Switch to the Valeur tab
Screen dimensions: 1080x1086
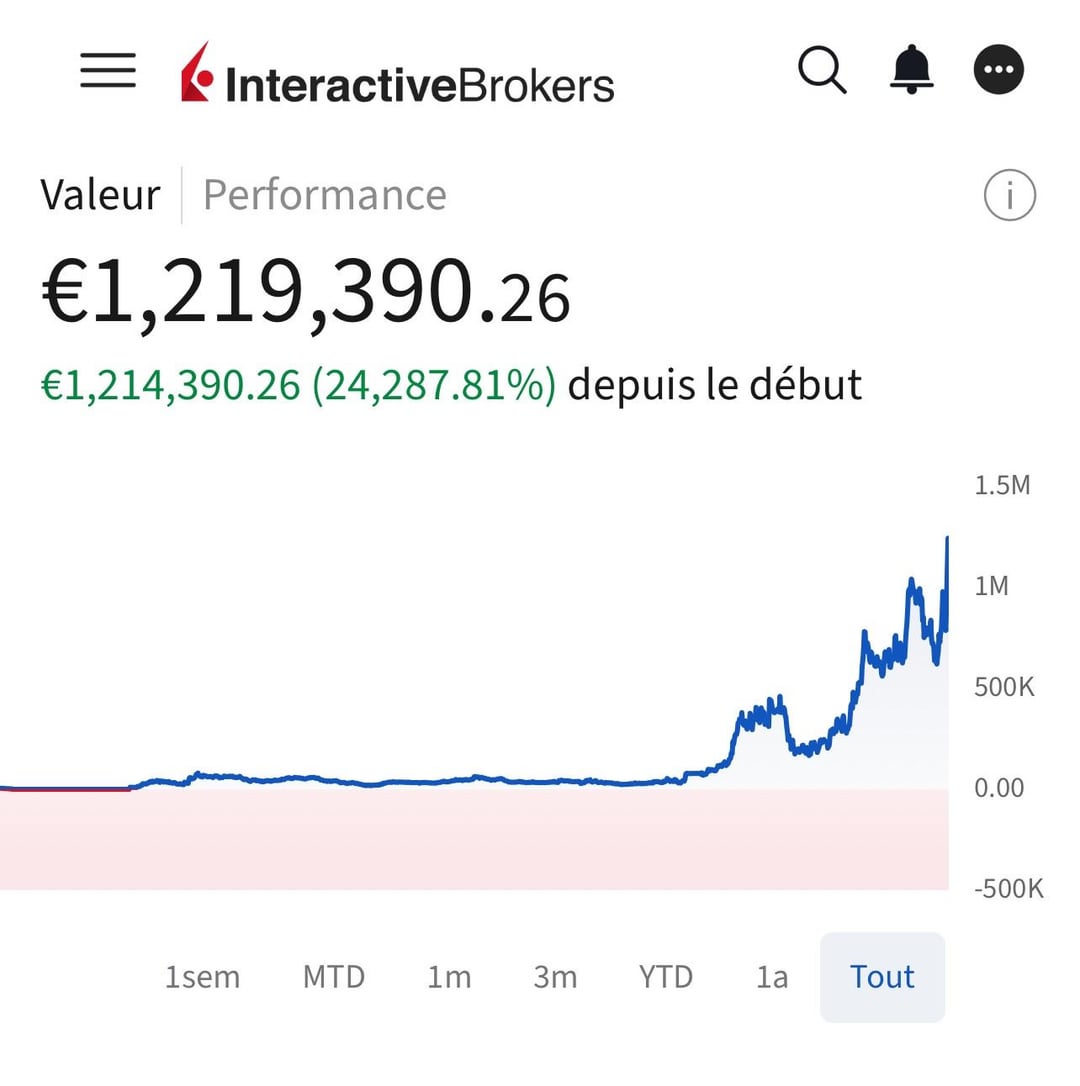[100, 195]
